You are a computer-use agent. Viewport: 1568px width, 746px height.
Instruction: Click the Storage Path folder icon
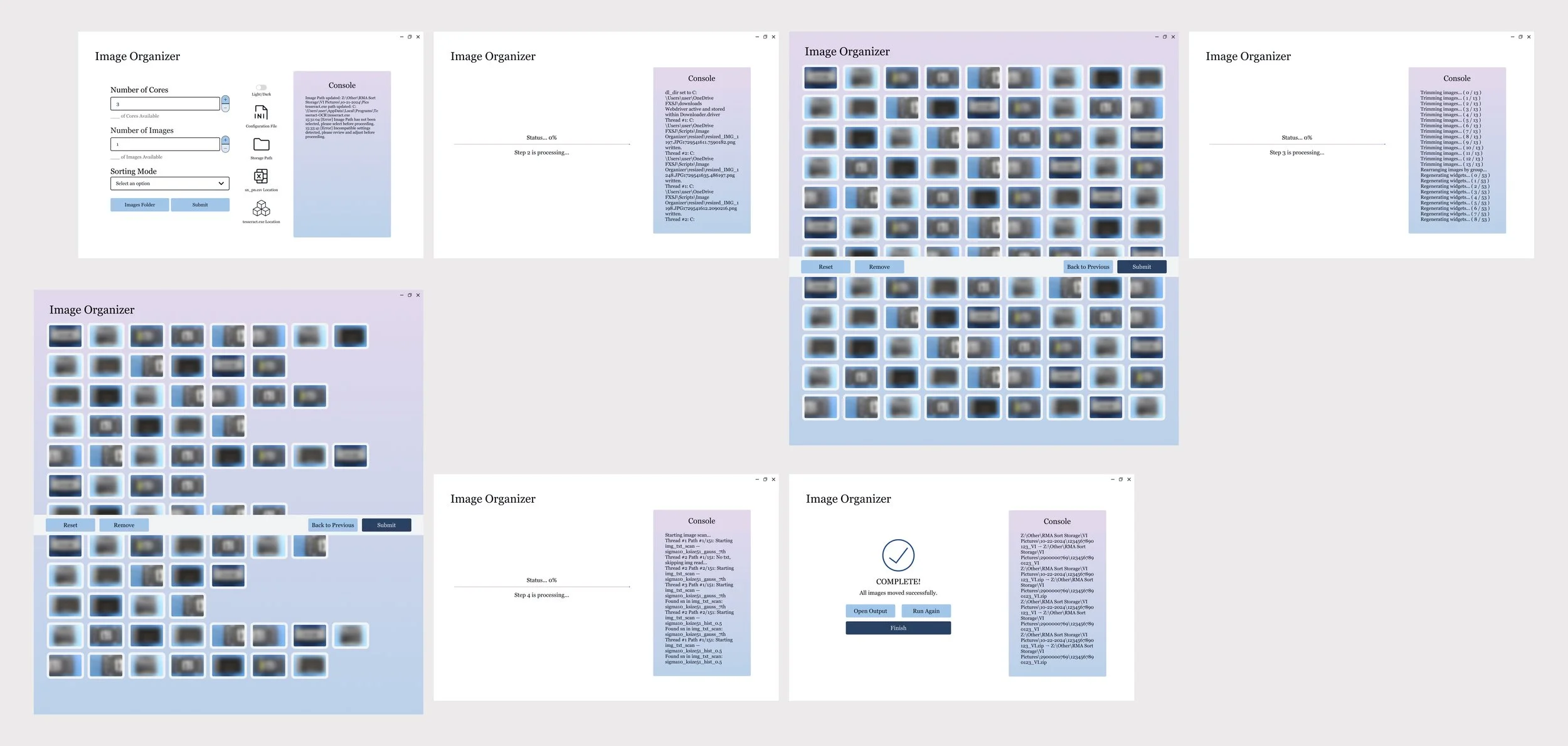click(x=261, y=145)
